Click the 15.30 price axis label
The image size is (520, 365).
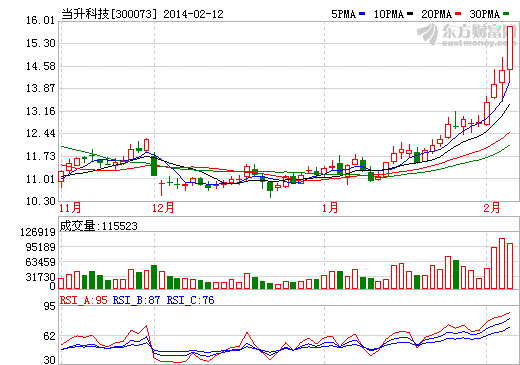click(x=40, y=43)
